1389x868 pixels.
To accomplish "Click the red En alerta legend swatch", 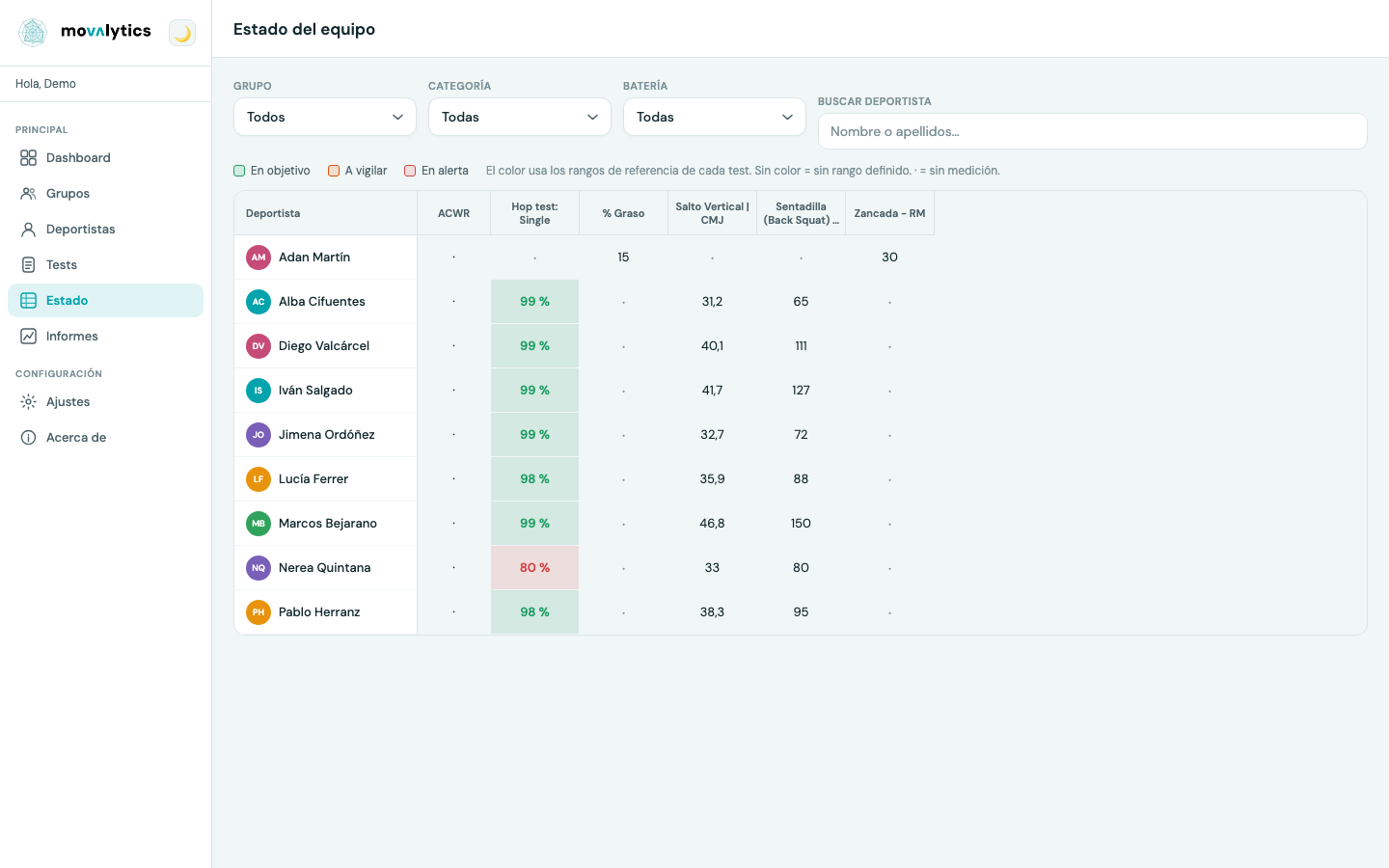I will click(410, 171).
